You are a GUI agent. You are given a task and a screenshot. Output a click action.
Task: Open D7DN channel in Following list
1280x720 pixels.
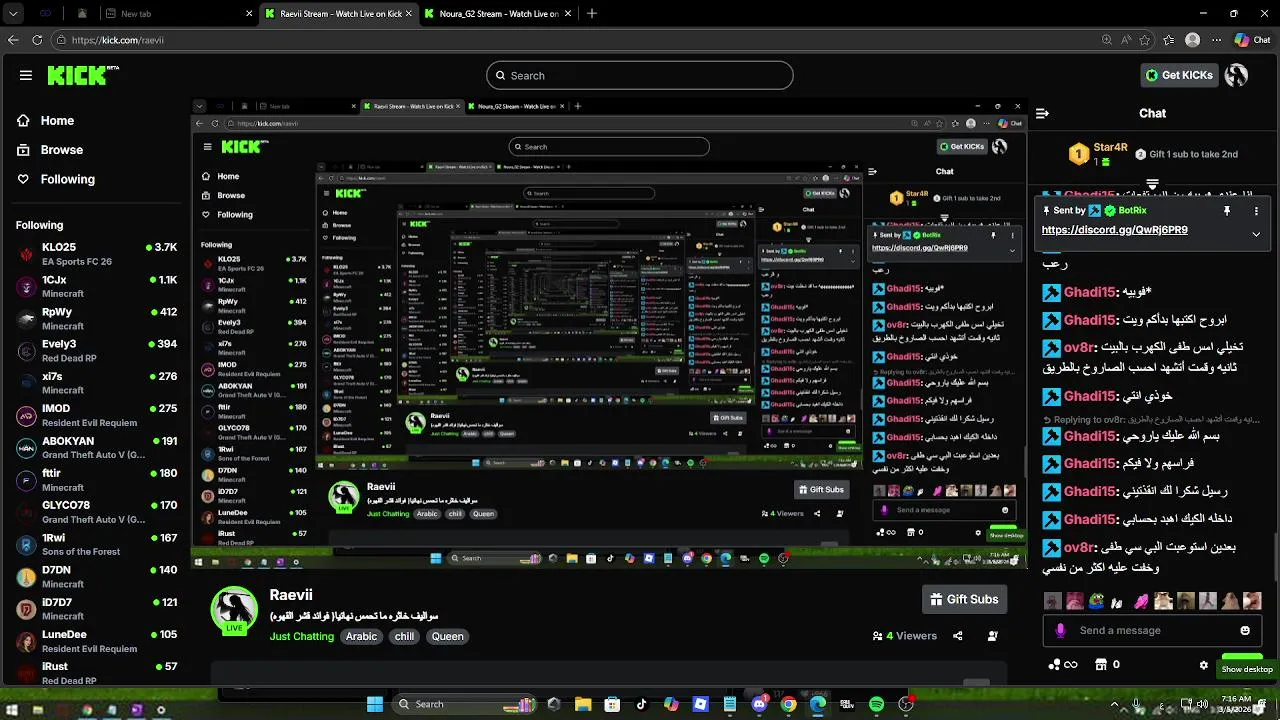[97, 577]
